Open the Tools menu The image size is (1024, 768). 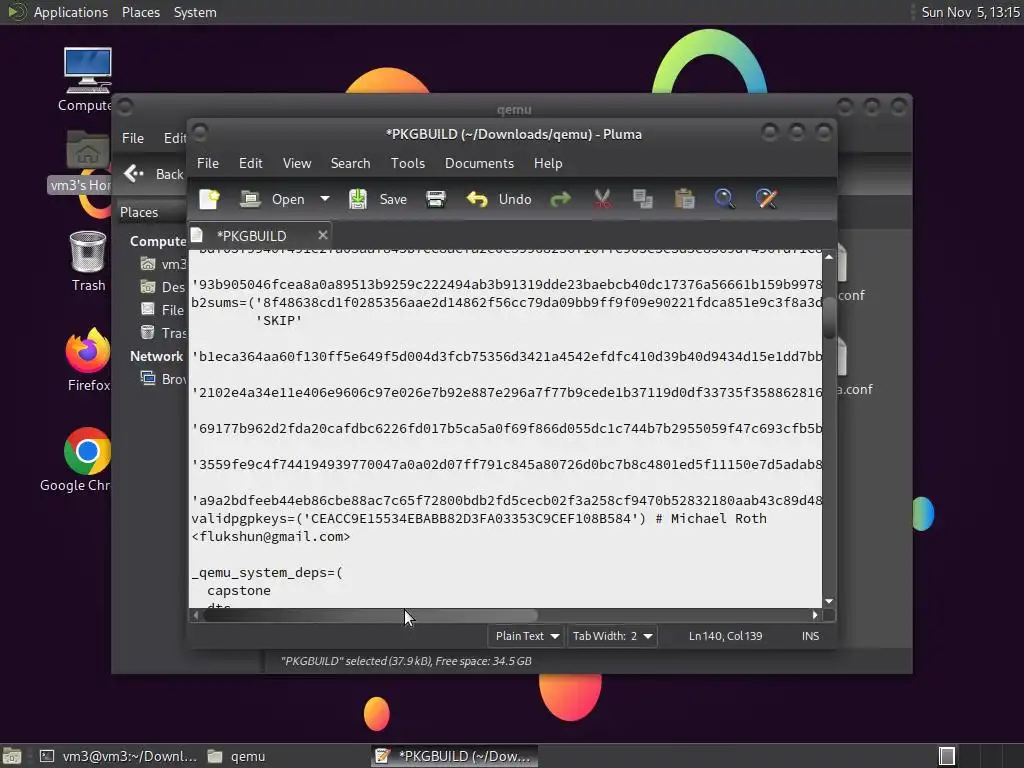tap(408, 163)
